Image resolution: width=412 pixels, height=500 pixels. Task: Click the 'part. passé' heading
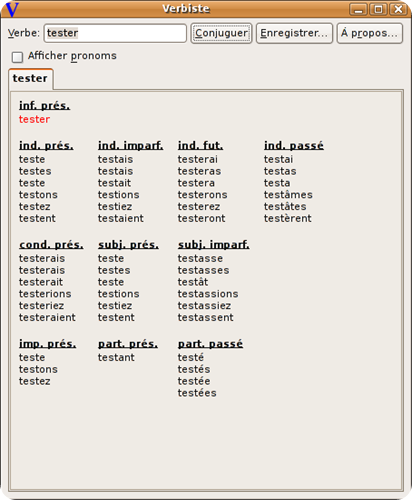point(210,344)
